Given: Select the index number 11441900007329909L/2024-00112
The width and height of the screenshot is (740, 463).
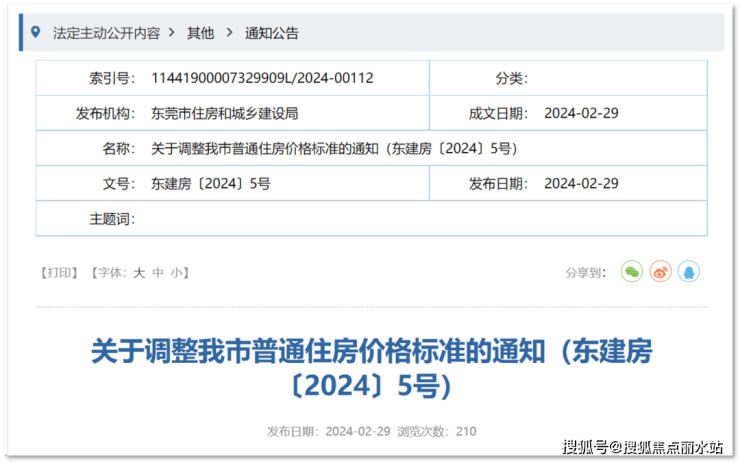Looking at the screenshot, I should tap(262, 78).
